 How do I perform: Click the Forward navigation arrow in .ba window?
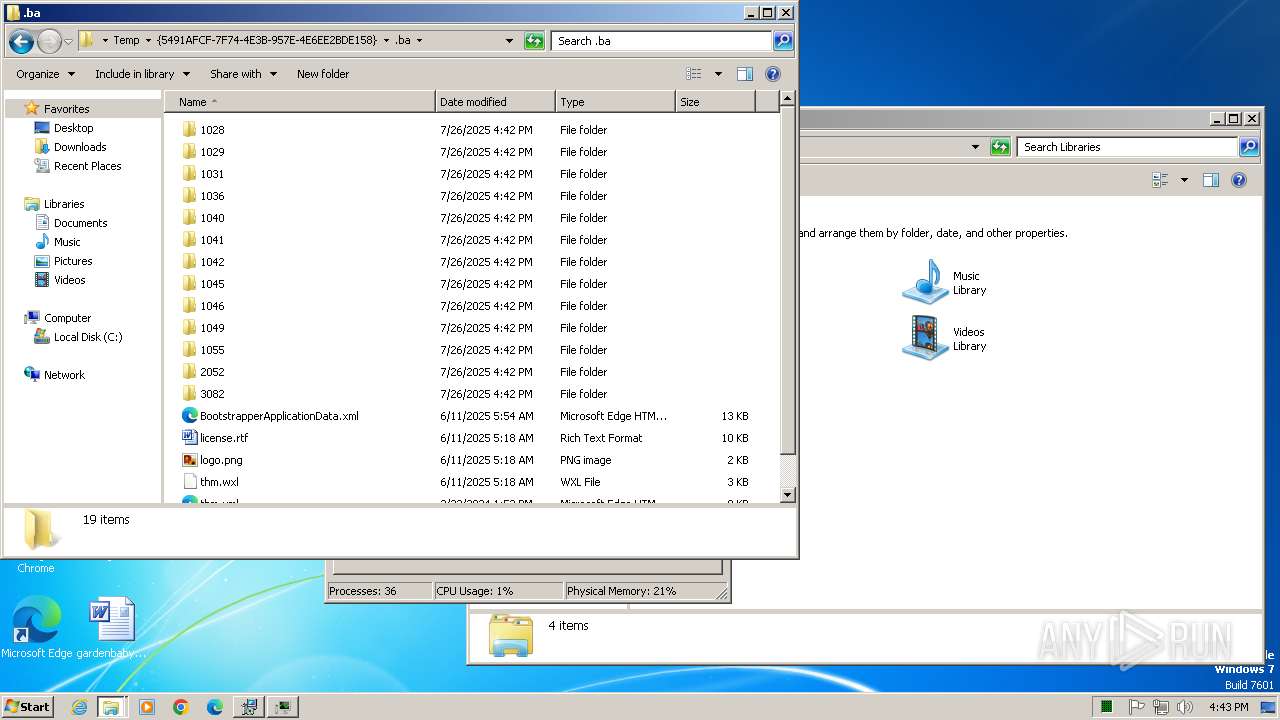49,41
